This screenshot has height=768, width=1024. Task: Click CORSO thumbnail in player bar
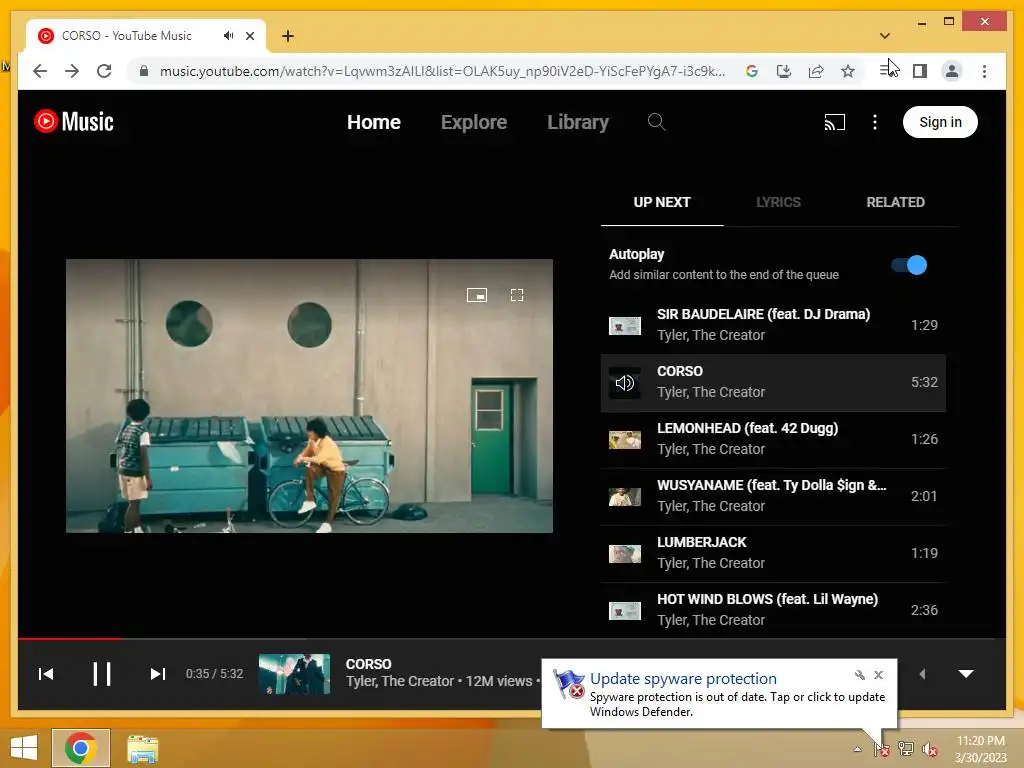(295, 673)
